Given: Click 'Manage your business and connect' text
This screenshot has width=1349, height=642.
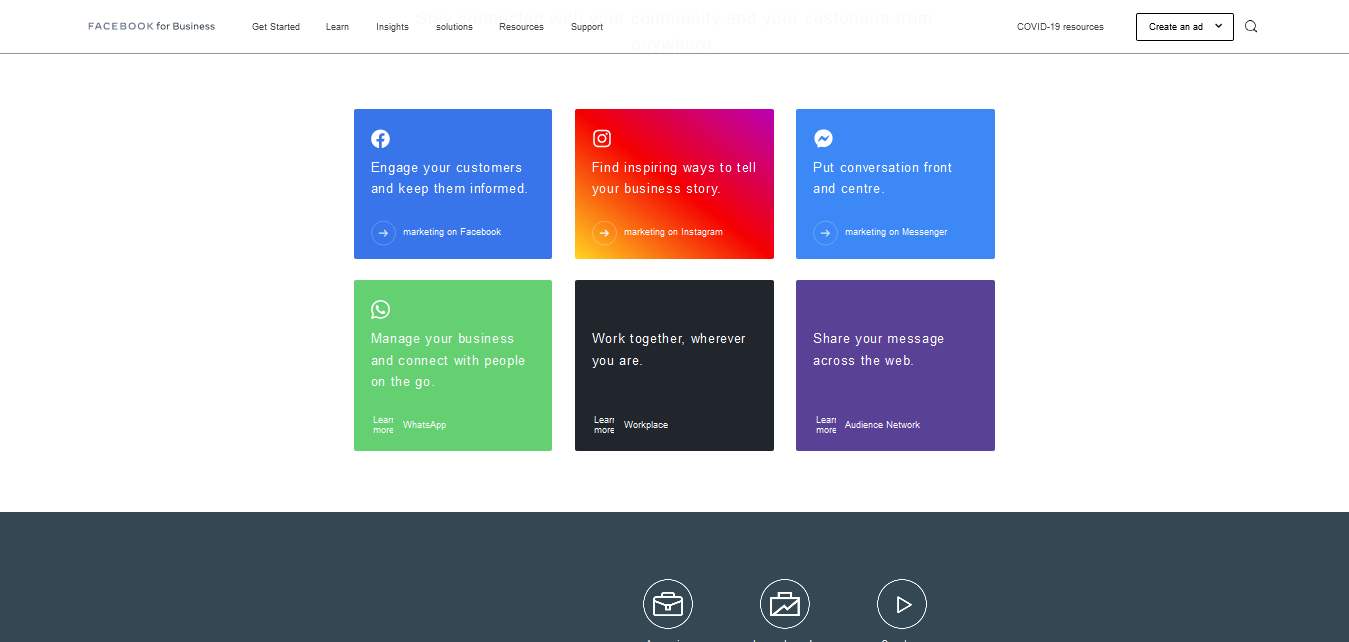Looking at the screenshot, I should click(448, 360).
